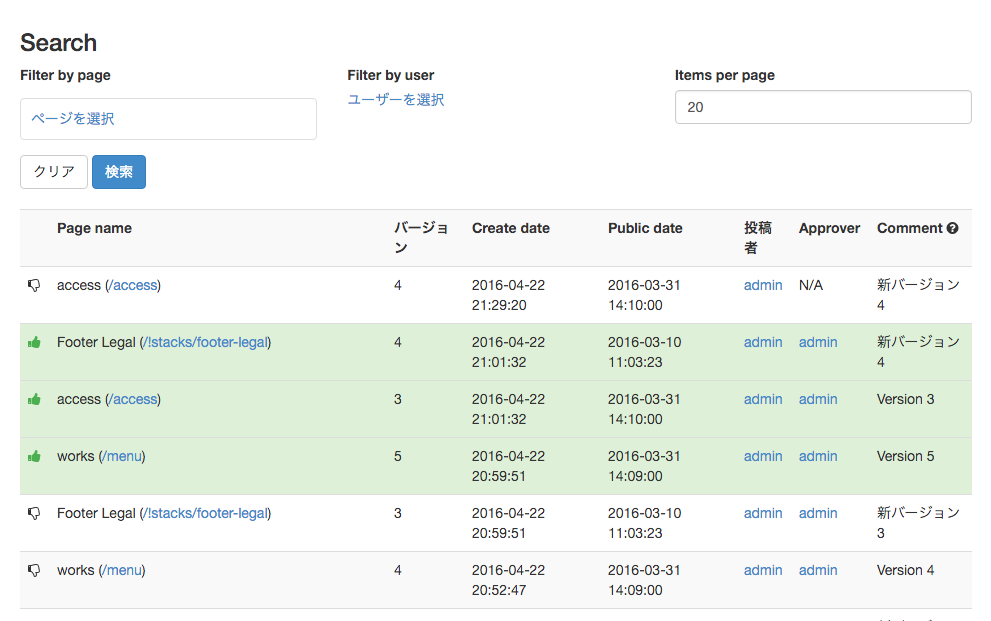991x621 pixels.
Task: Click help question mark icon beside Comment
Action: pyautogui.click(x=952, y=229)
